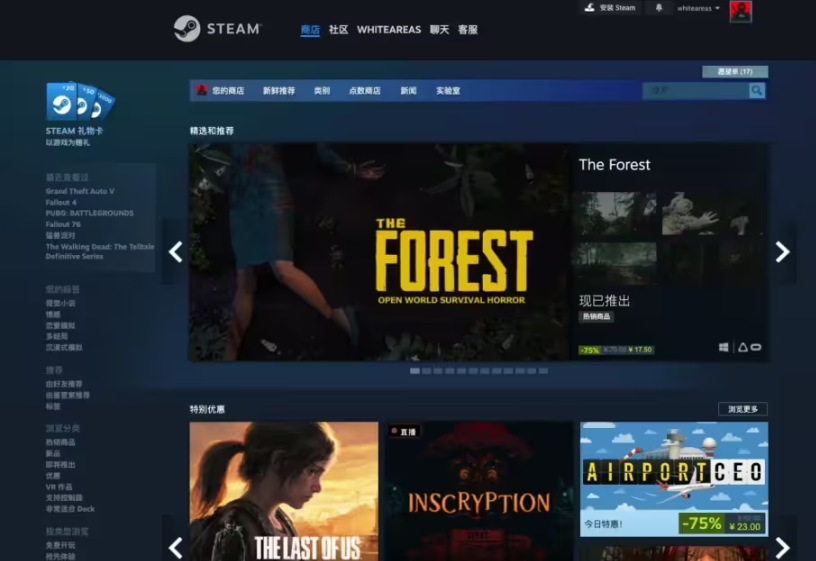816x561 pixels.
Task: Click the red live 直播 badge on Inscryption
Action: click(404, 431)
